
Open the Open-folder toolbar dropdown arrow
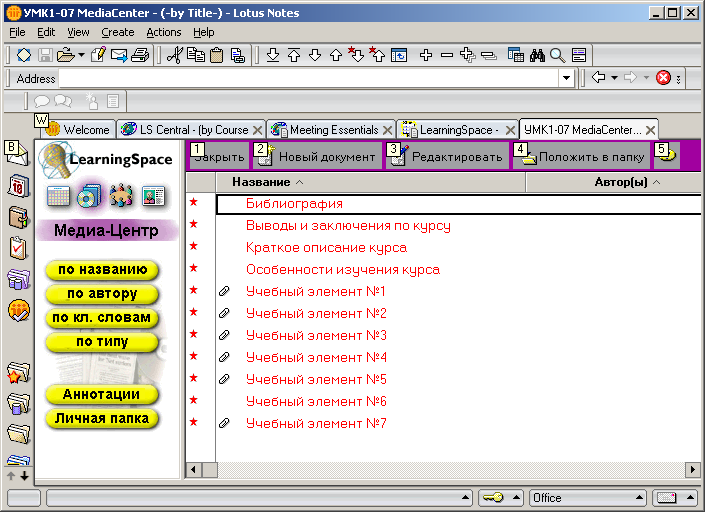(x=81, y=55)
